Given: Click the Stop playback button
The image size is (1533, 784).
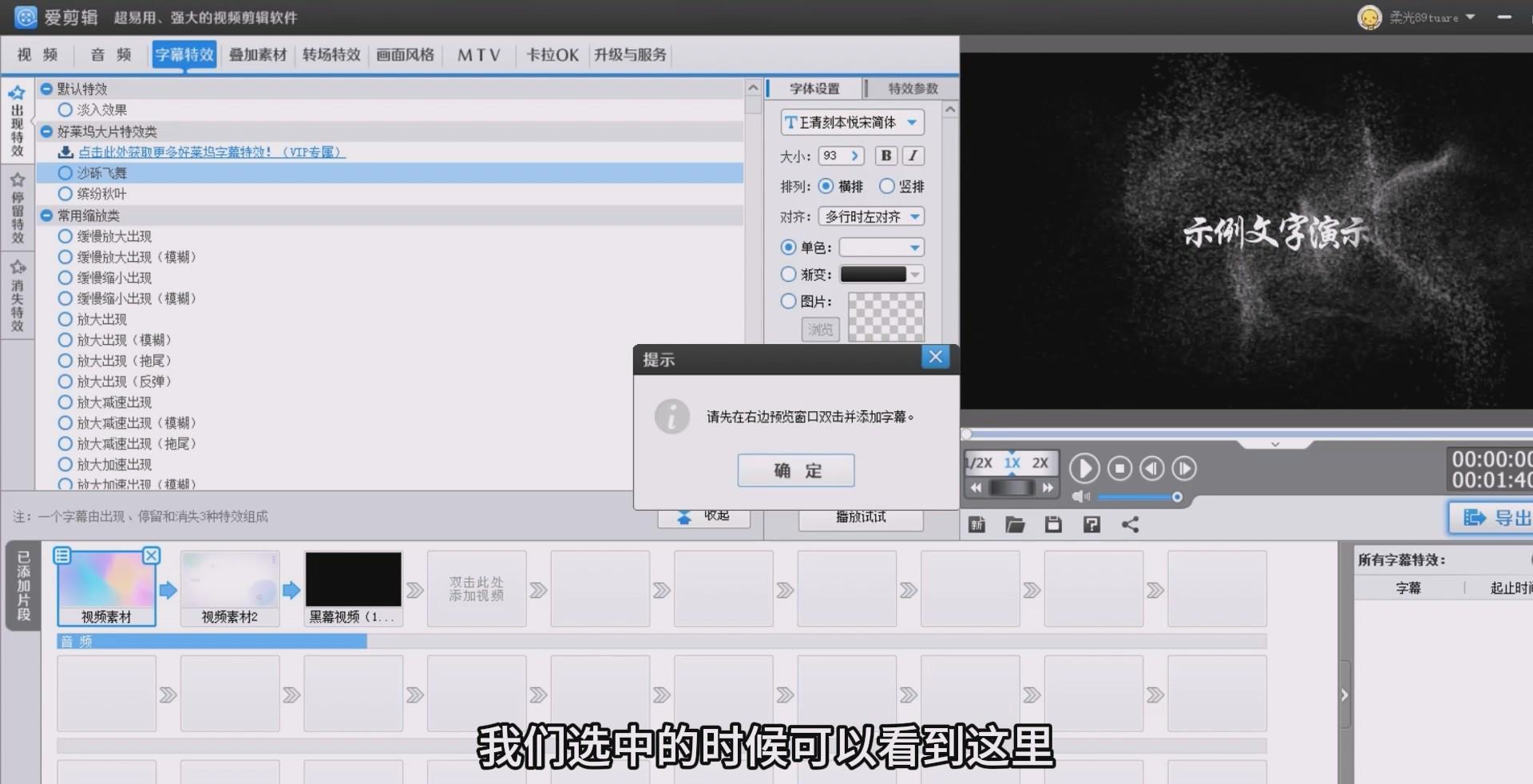Looking at the screenshot, I should click(1119, 469).
